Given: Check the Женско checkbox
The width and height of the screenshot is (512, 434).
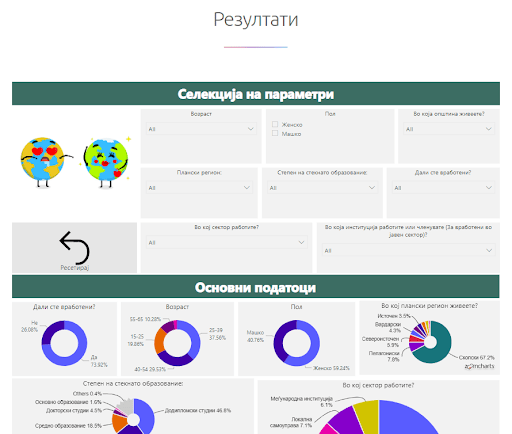Looking at the screenshot, I should 275,124.
